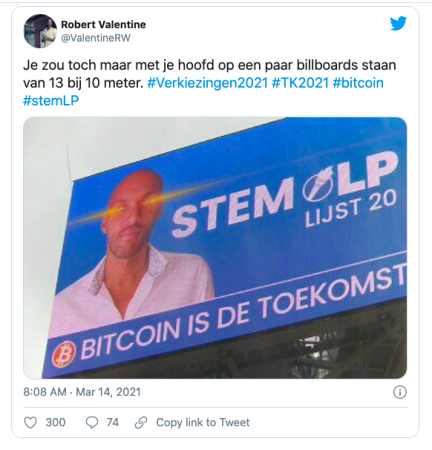The image size is (432, 450).
Task: Follow the #bitcoin hashtag link
Action: pyautogui.click(x=358, y=83)
